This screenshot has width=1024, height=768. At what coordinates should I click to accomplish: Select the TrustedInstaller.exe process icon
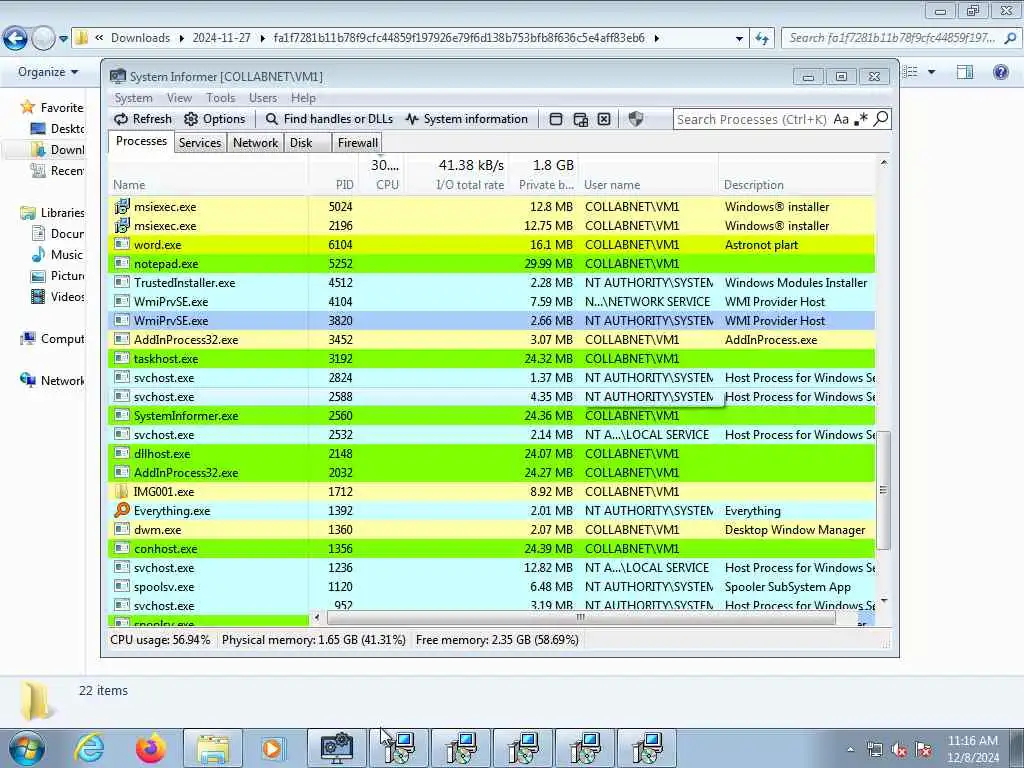point(121,282)
